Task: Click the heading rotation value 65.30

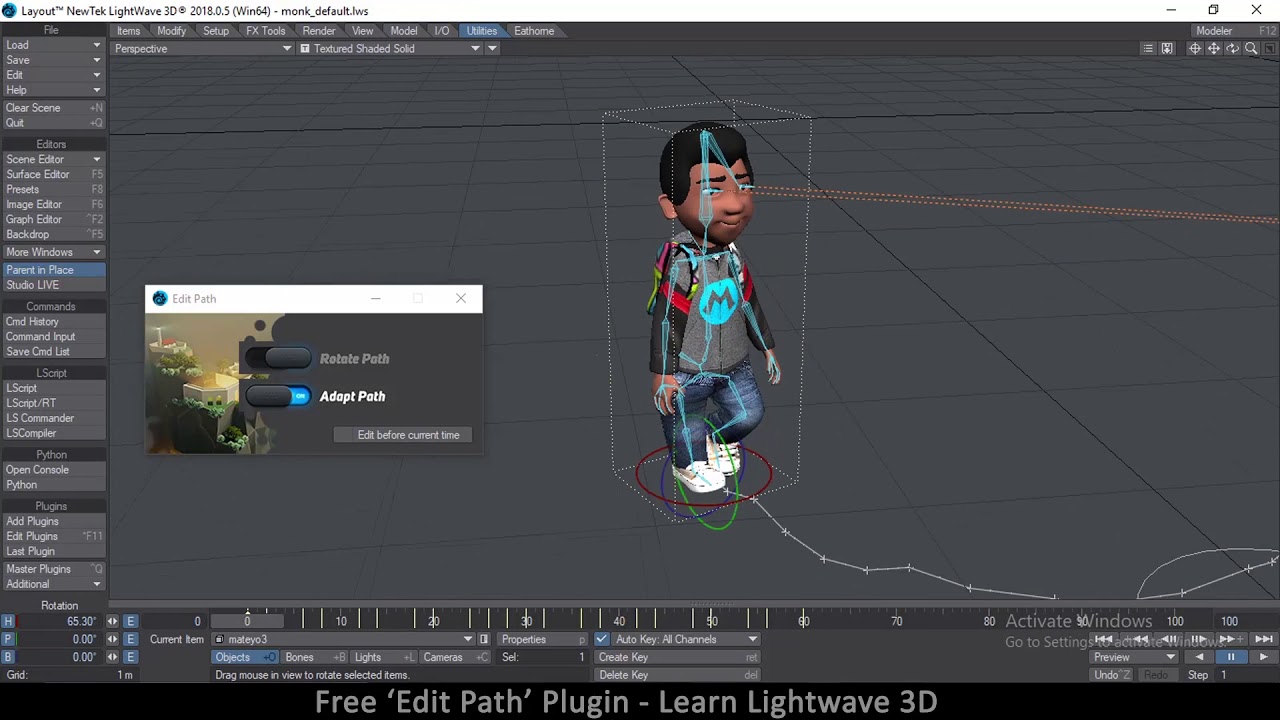Action: (x=61, y=621)
